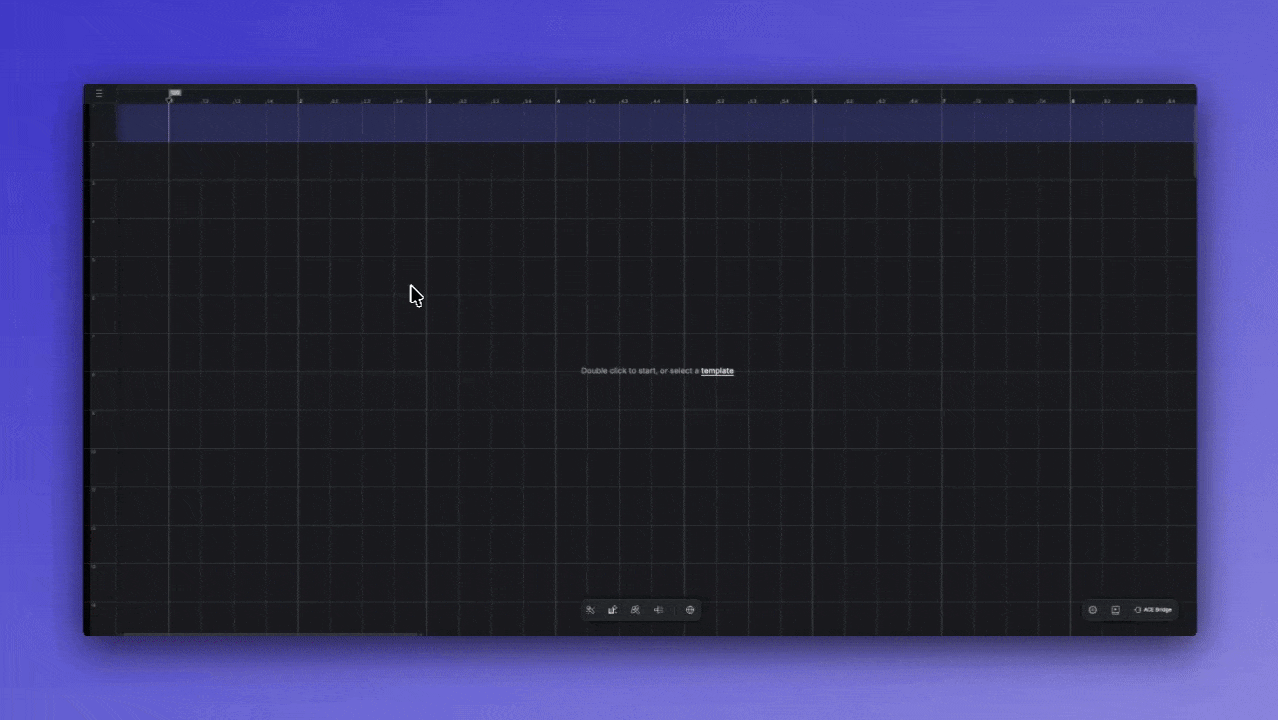The height and width of the screenshot is (720, 1278).
Task: Toggle the scissors tool selection
Action: pos(590,610)
